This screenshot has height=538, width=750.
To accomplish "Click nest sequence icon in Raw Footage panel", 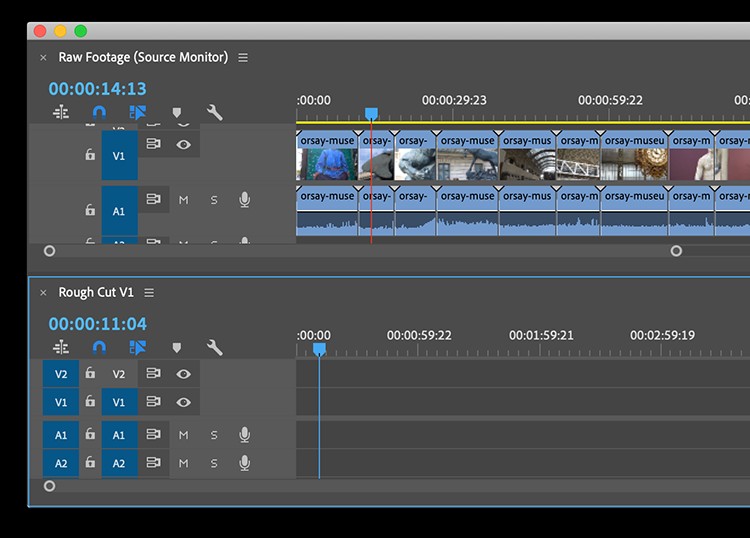I will [x=61, y=112].
